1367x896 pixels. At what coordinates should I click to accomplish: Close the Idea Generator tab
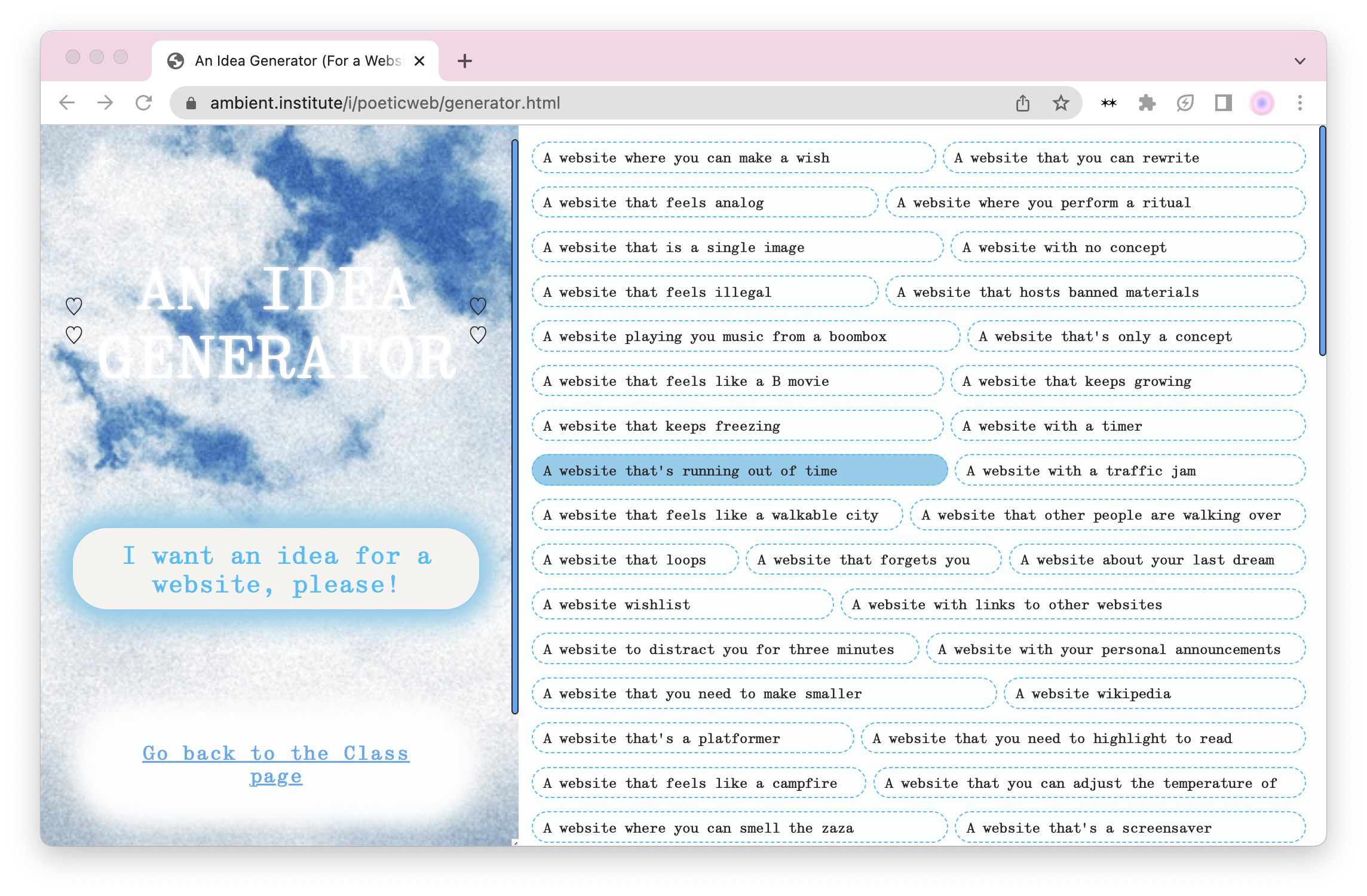coord(419,61)
